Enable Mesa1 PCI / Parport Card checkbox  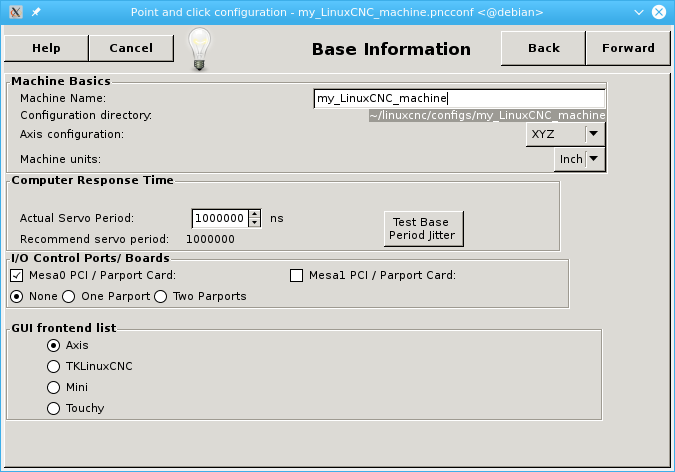point(296,275)
